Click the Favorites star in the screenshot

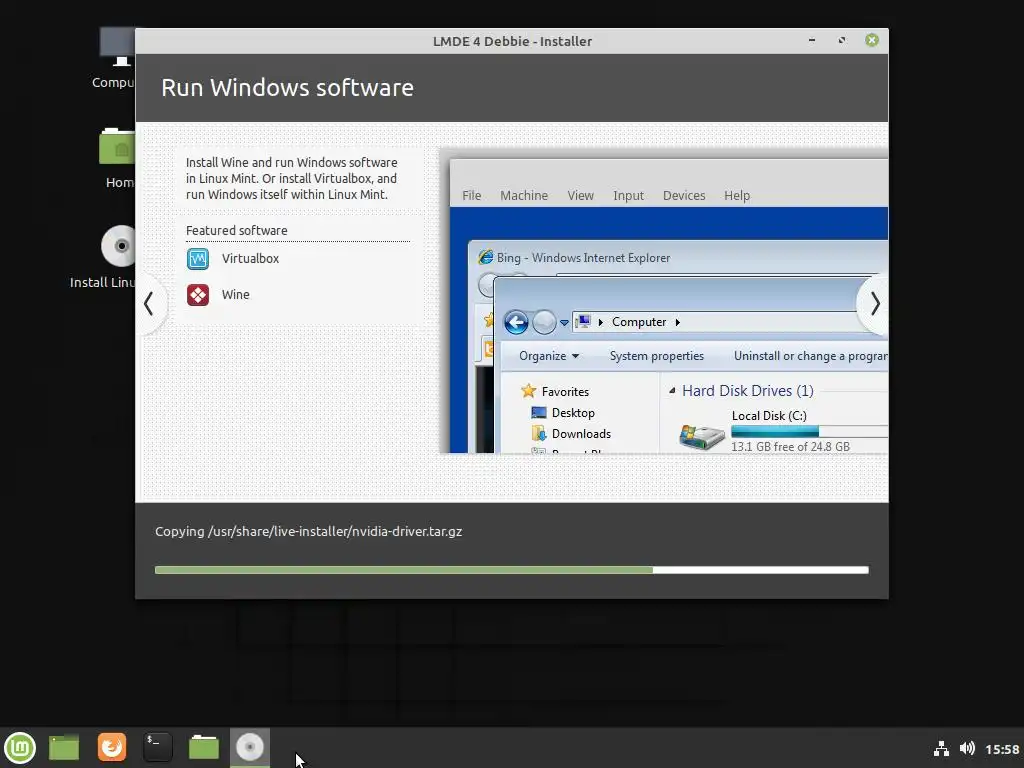point(528,391)
